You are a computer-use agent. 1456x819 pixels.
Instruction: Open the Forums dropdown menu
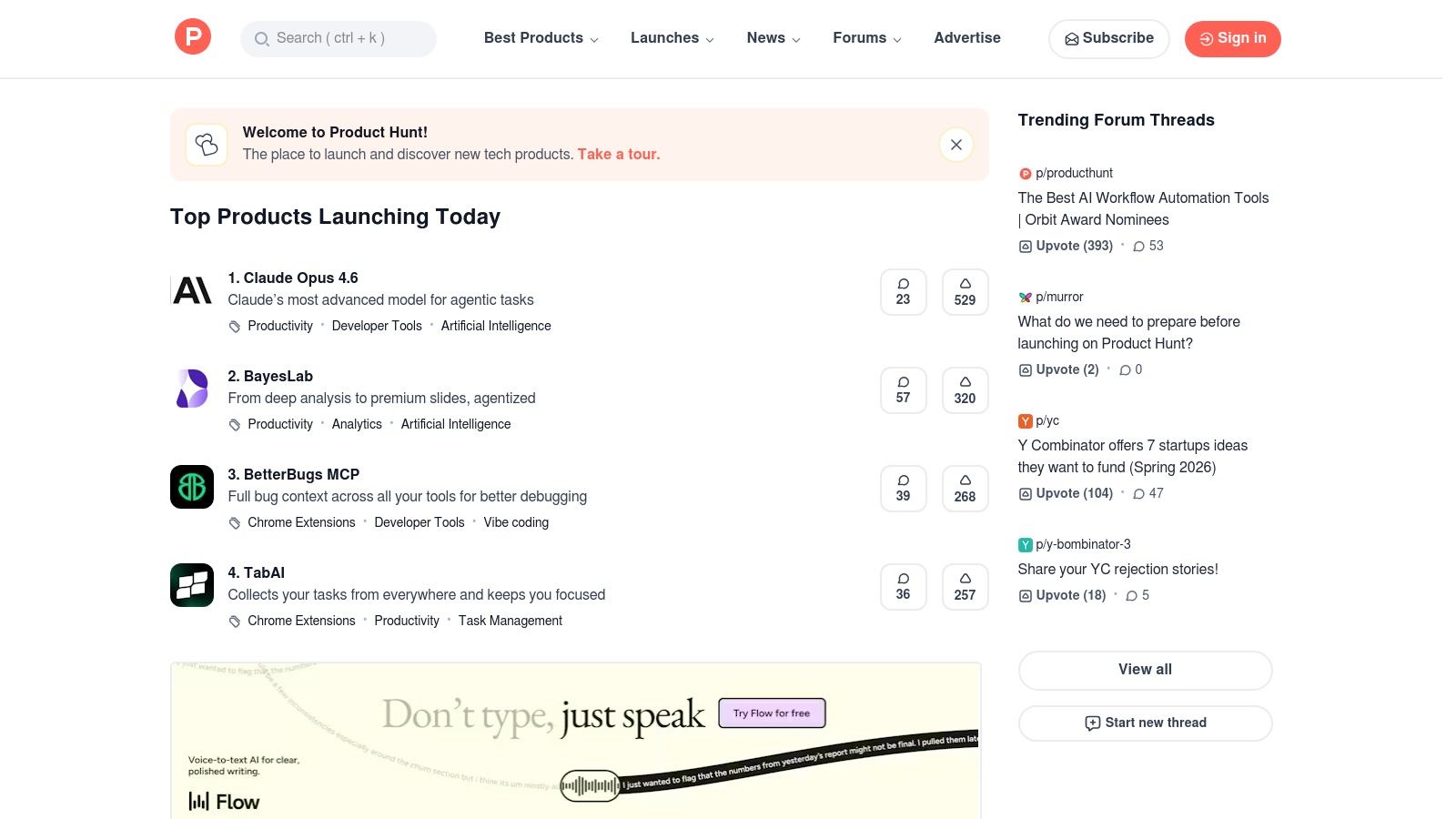pos(867,38)
